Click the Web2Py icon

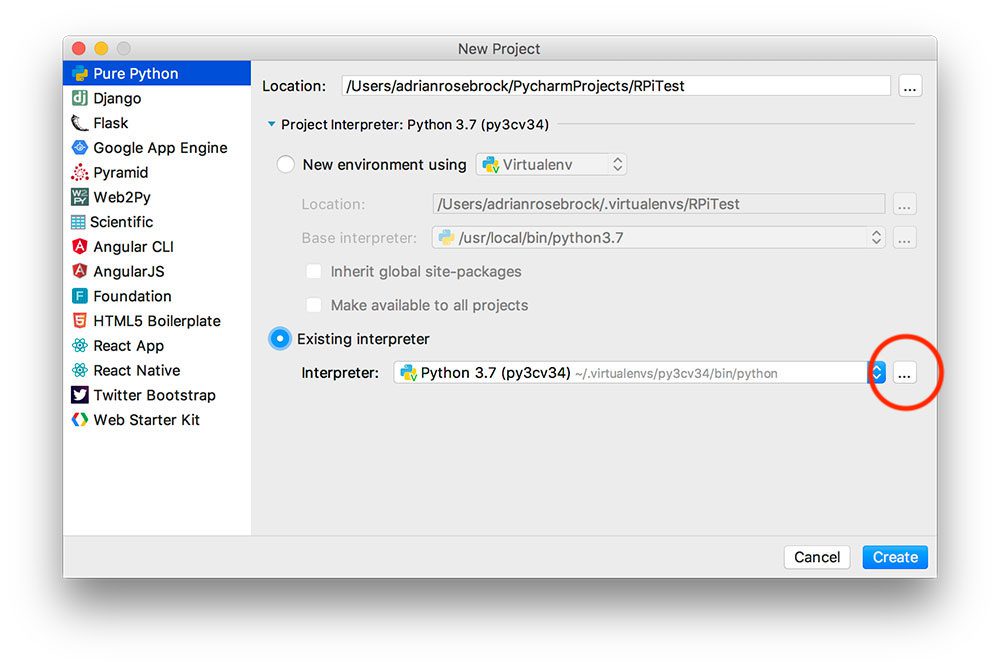(80, 197)
